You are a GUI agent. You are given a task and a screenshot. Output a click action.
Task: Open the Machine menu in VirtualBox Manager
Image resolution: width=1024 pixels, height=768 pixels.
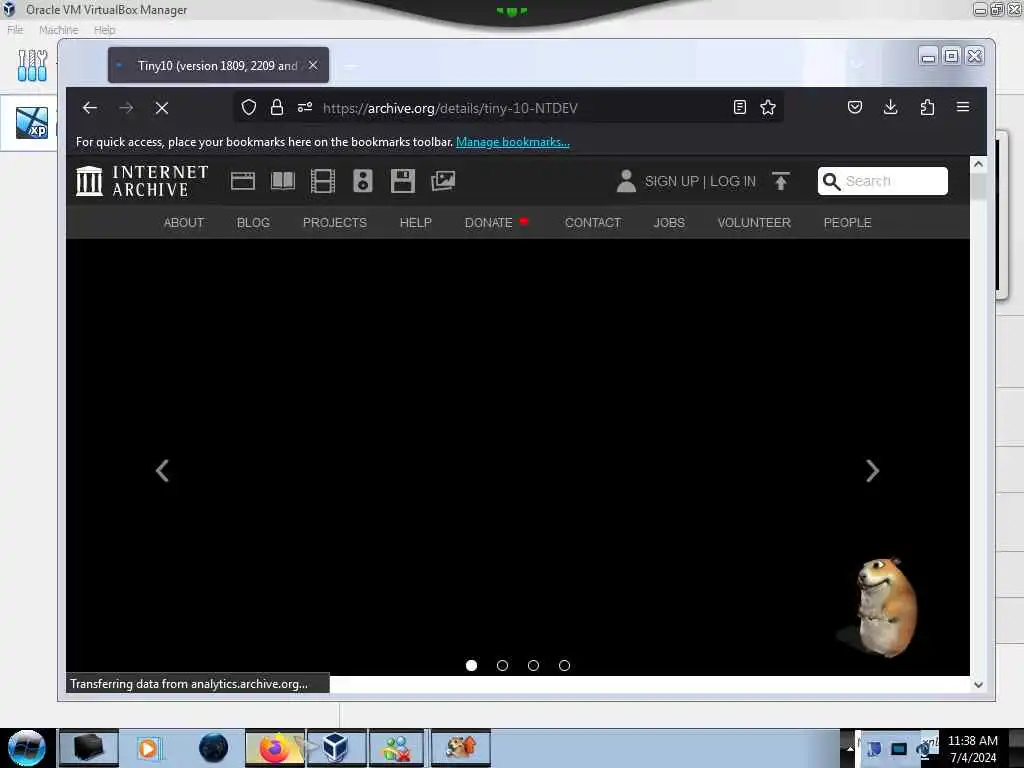pos(59,30)
